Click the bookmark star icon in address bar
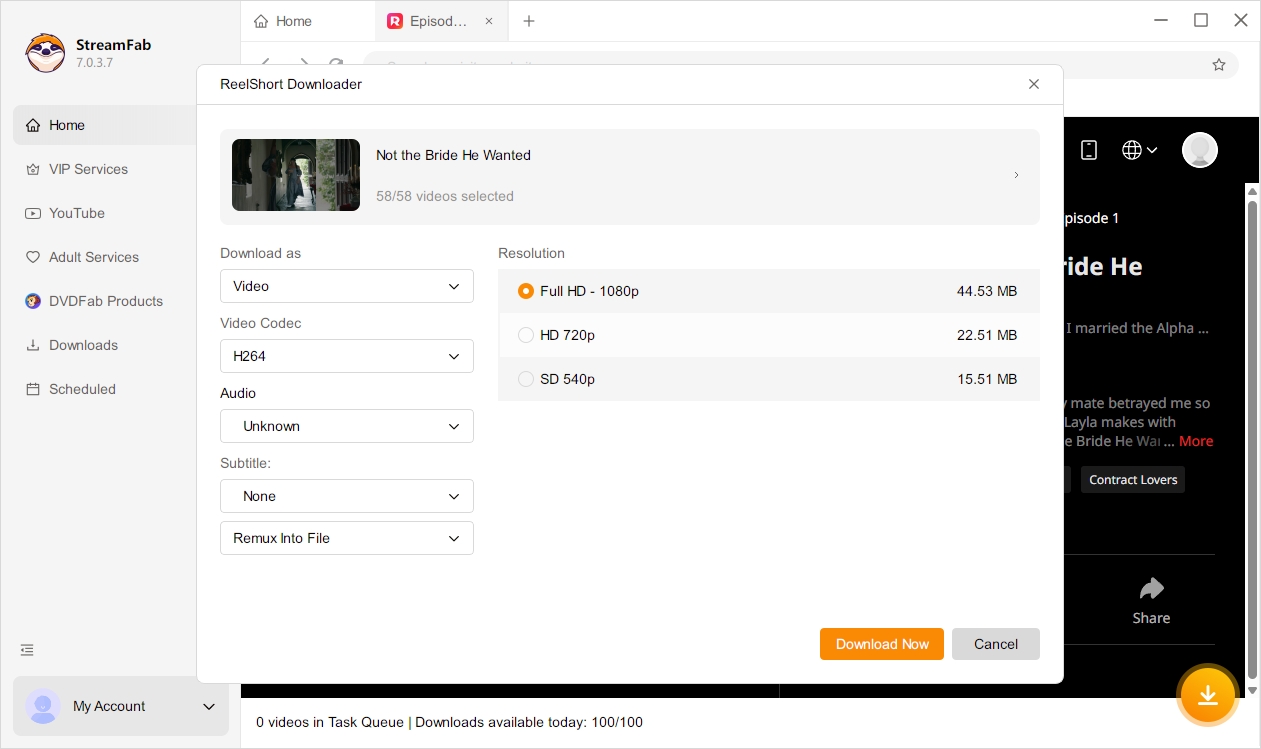 pos(1218,65)
